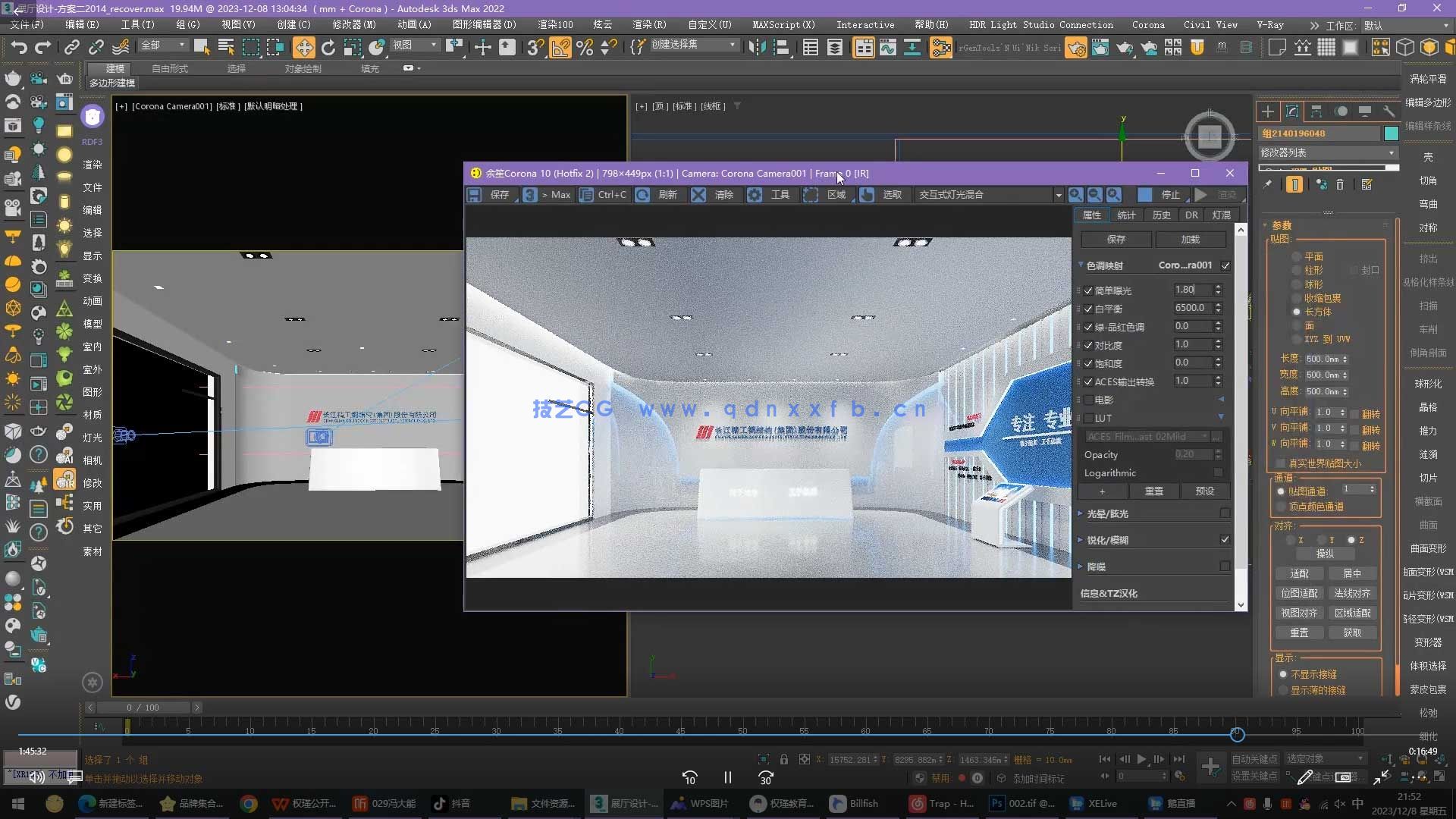Click the zoom-in magnifier in frame buffer
Screen dimensions: 1456x819
coord(1075,195)
